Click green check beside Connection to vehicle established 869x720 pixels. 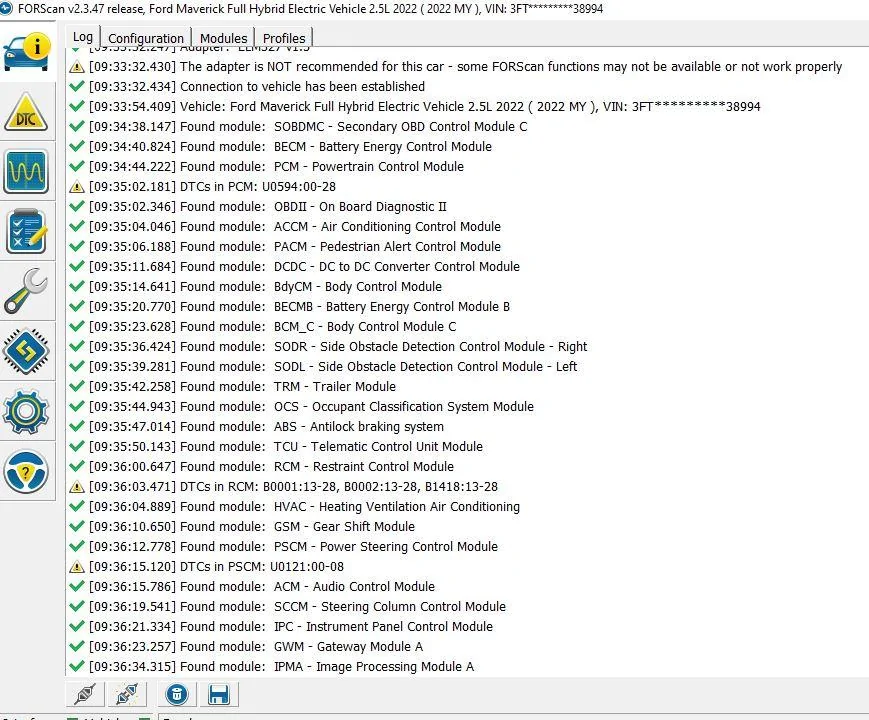76,86
